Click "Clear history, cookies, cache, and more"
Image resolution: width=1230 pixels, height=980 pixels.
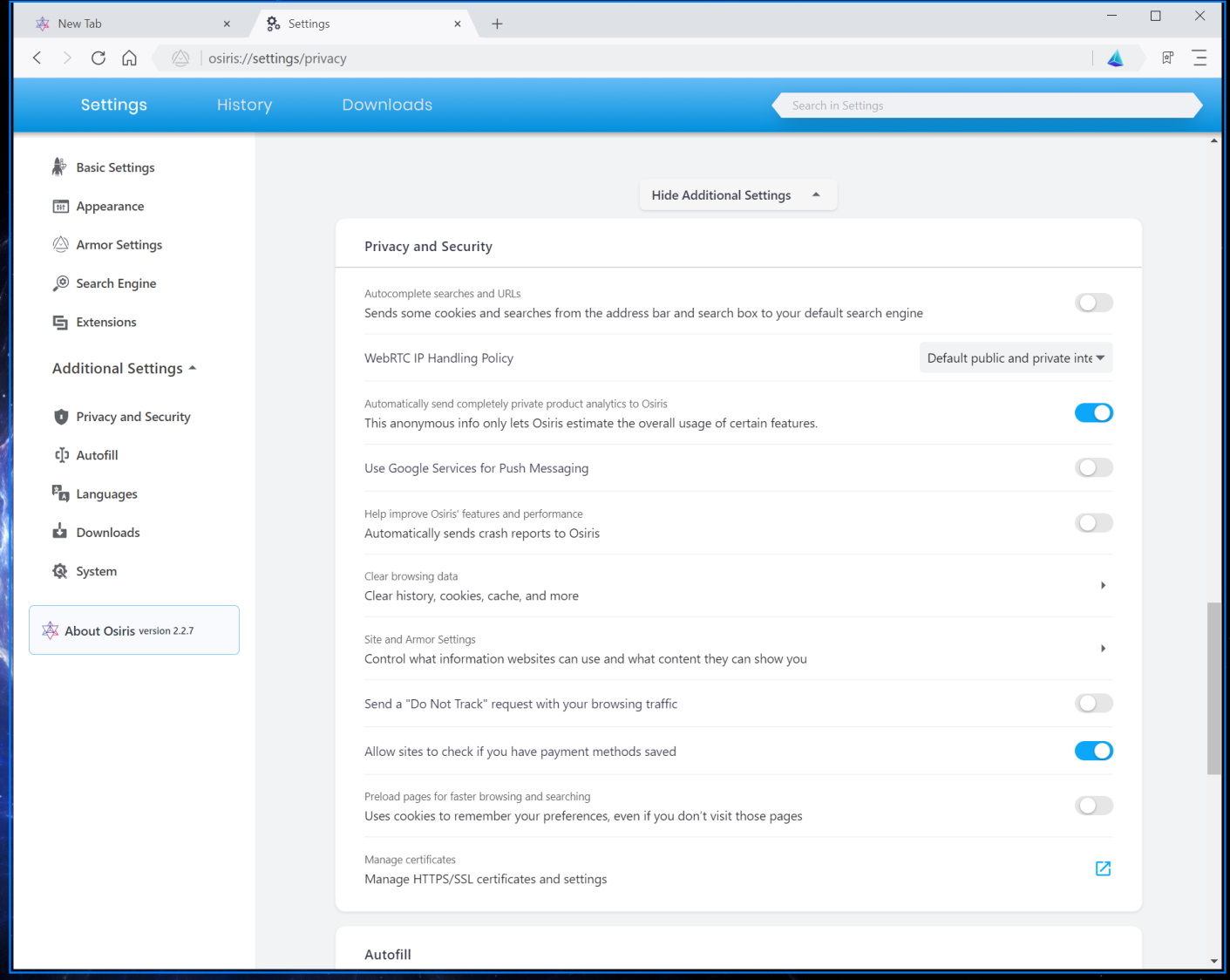[472, 595]
